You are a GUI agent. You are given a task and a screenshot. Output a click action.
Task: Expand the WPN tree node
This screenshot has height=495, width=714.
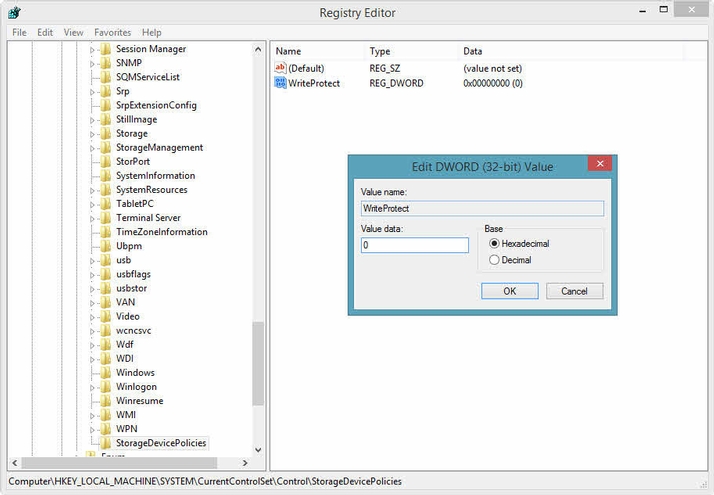click(92, 430)
